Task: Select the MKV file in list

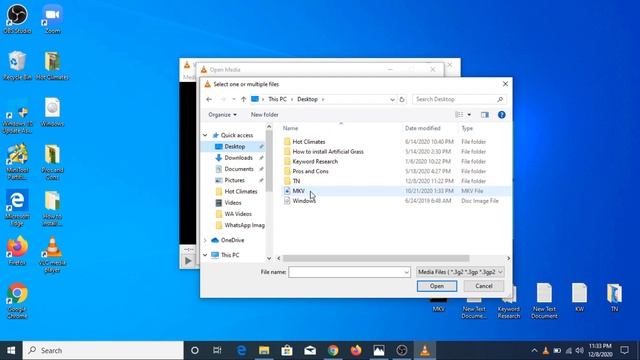Action: click(x=396, y=191)
